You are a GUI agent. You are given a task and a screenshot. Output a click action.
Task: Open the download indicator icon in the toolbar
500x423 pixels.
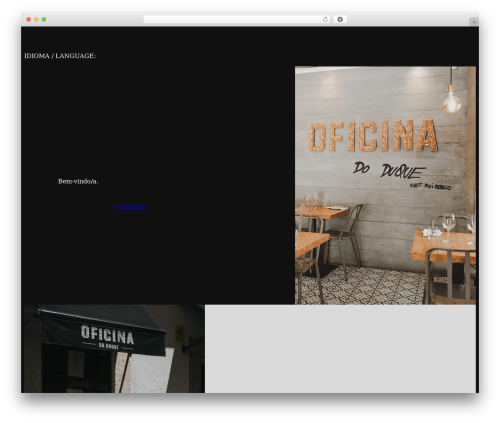pyautogui.click(x=340, y=19)
